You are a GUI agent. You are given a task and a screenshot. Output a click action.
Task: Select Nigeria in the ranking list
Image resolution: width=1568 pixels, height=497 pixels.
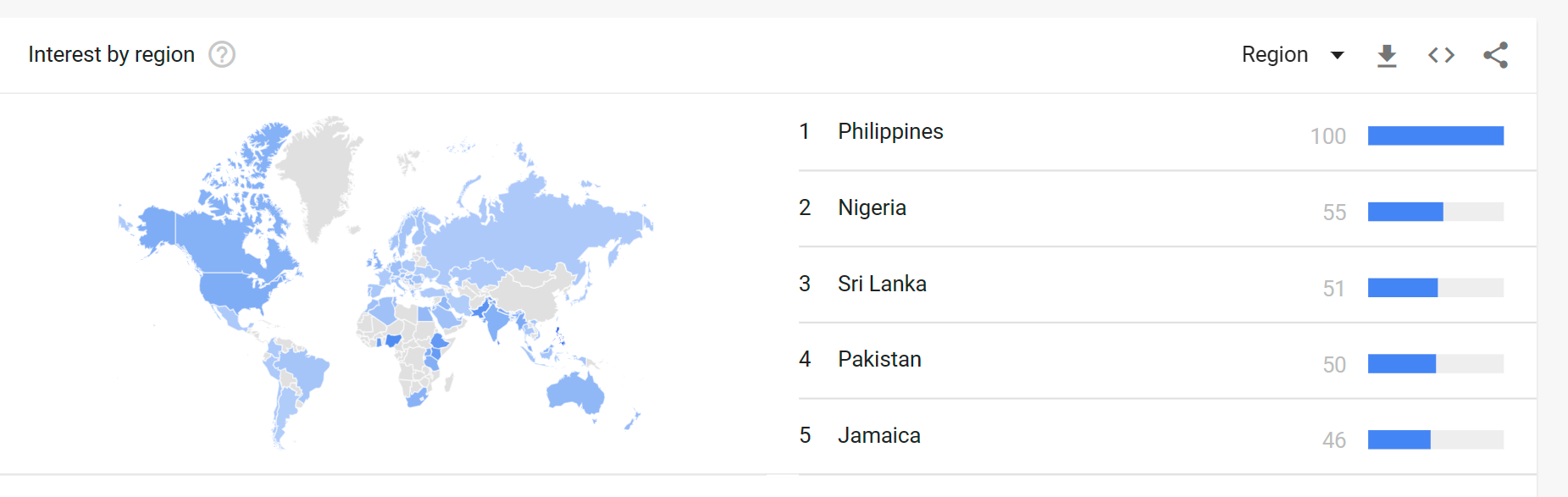pos(872,208)
